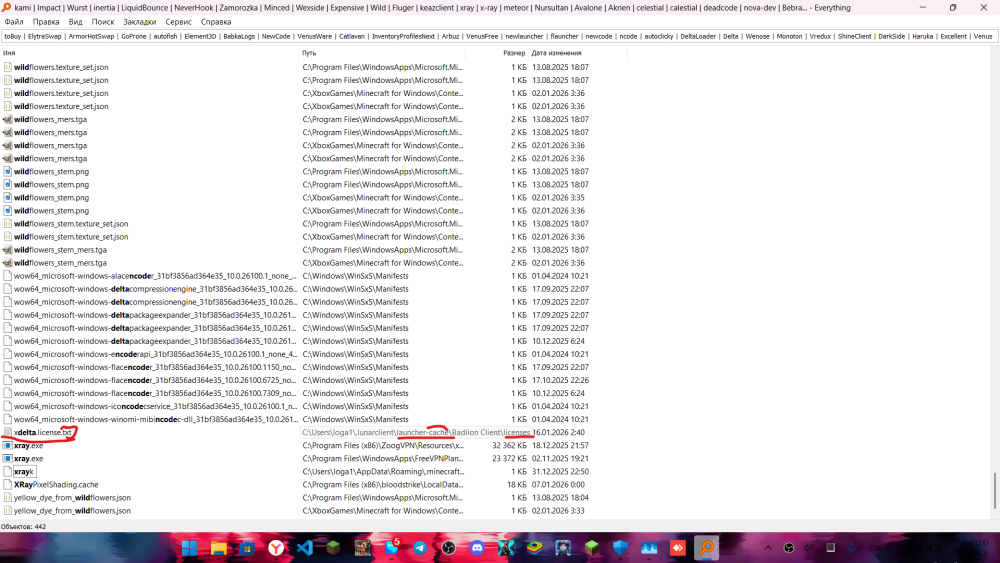Screen dimensions: 1000x563
Task: Select wow64 winomi-mibincodec-dll manifest row name
Action: tap(156, 420)
